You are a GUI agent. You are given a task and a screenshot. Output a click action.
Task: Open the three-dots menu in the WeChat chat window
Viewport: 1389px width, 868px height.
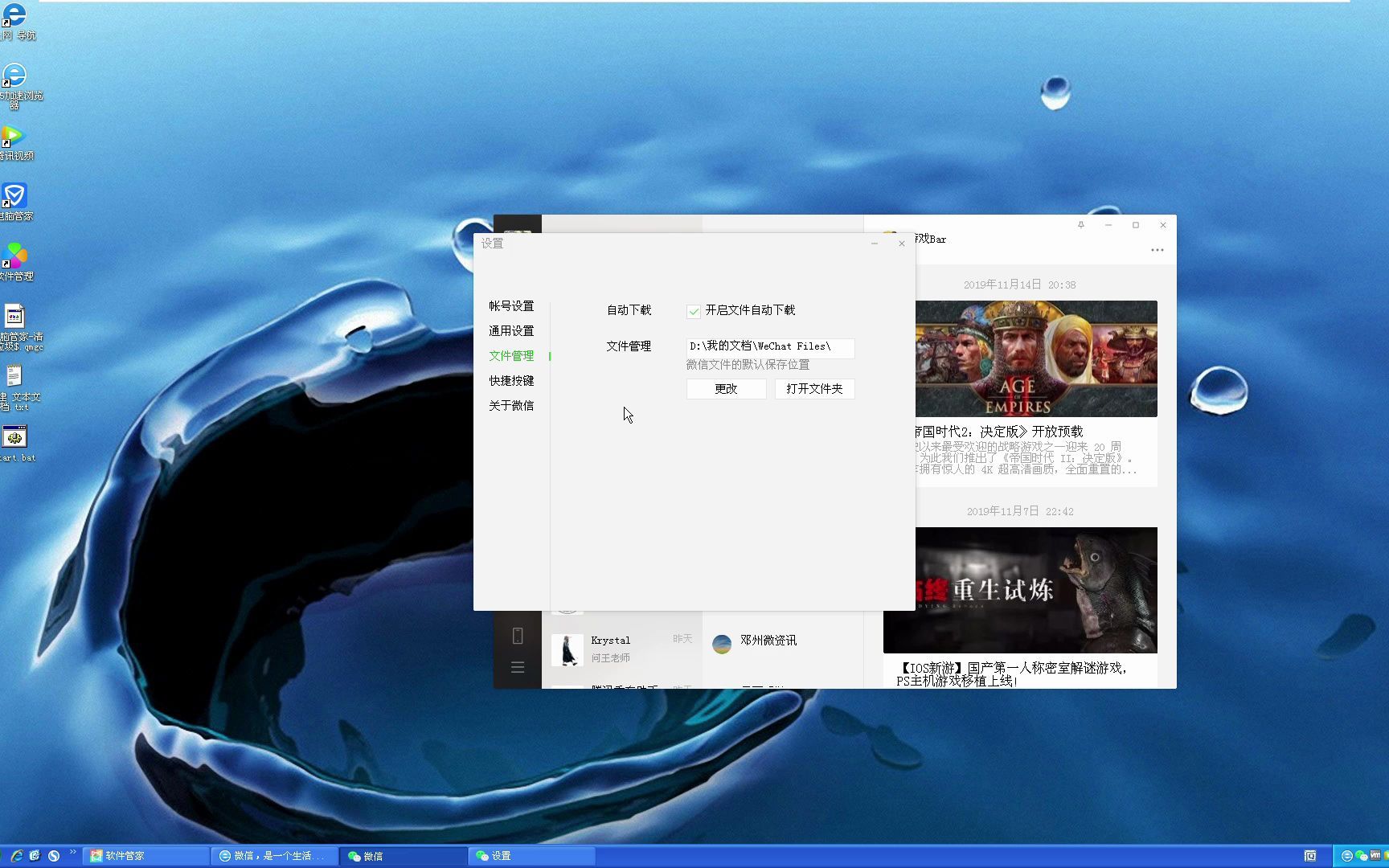point(1157,250)
